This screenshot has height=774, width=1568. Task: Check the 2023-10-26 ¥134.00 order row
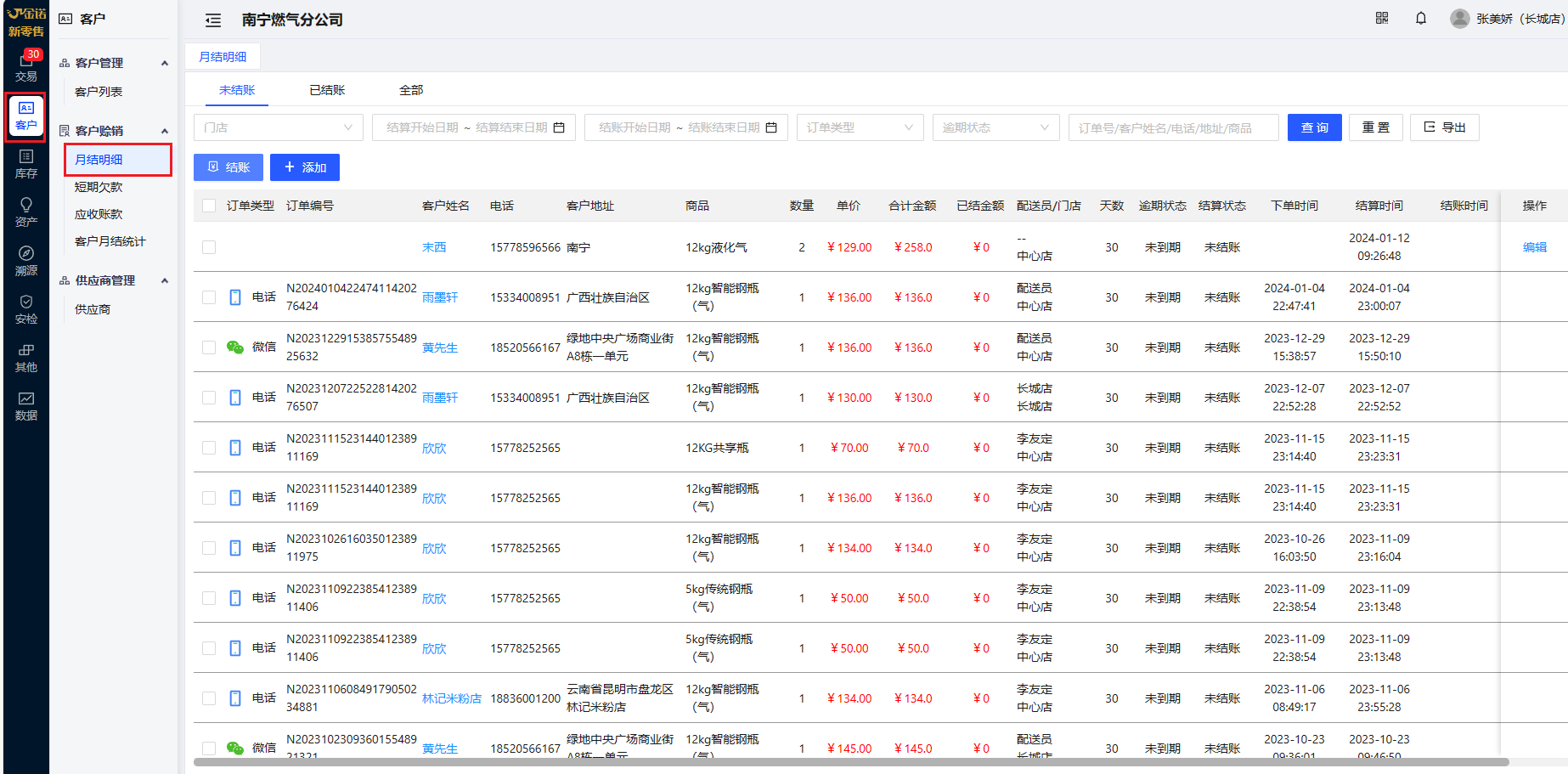coord(209,548)
